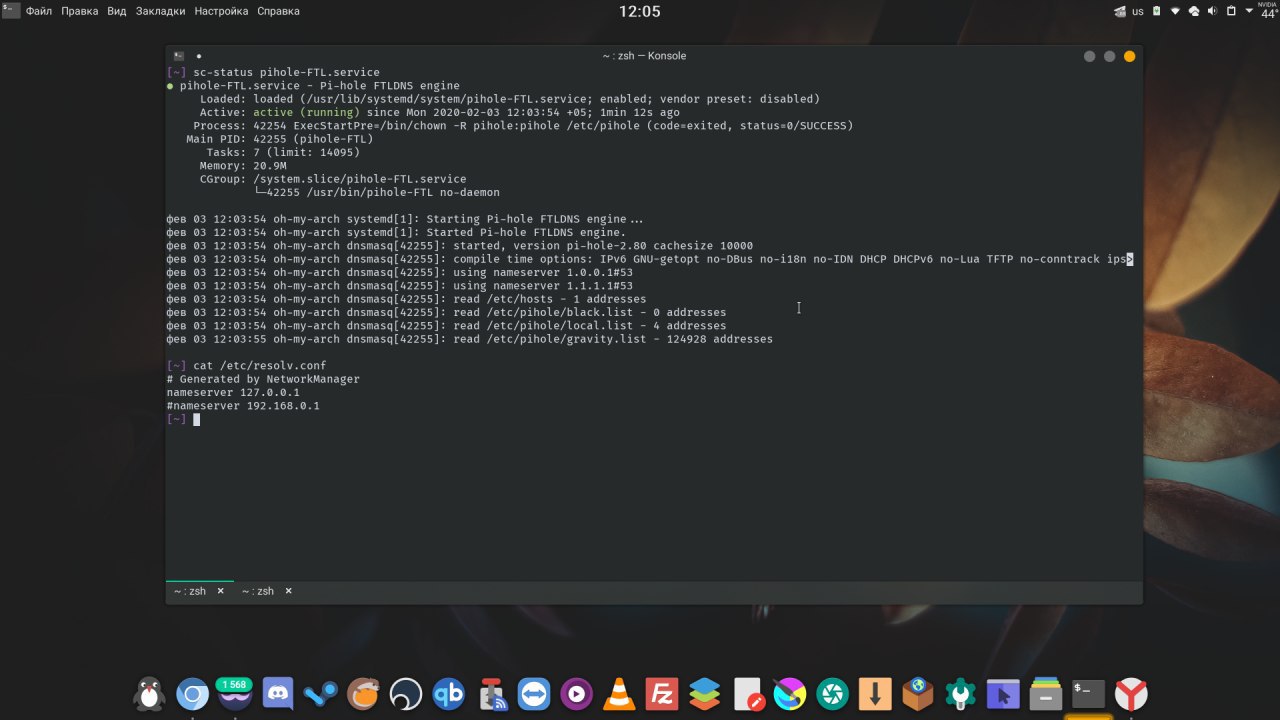Open the clipboard tray icon
This screenshot has height=720, width=1280.
1231,11
